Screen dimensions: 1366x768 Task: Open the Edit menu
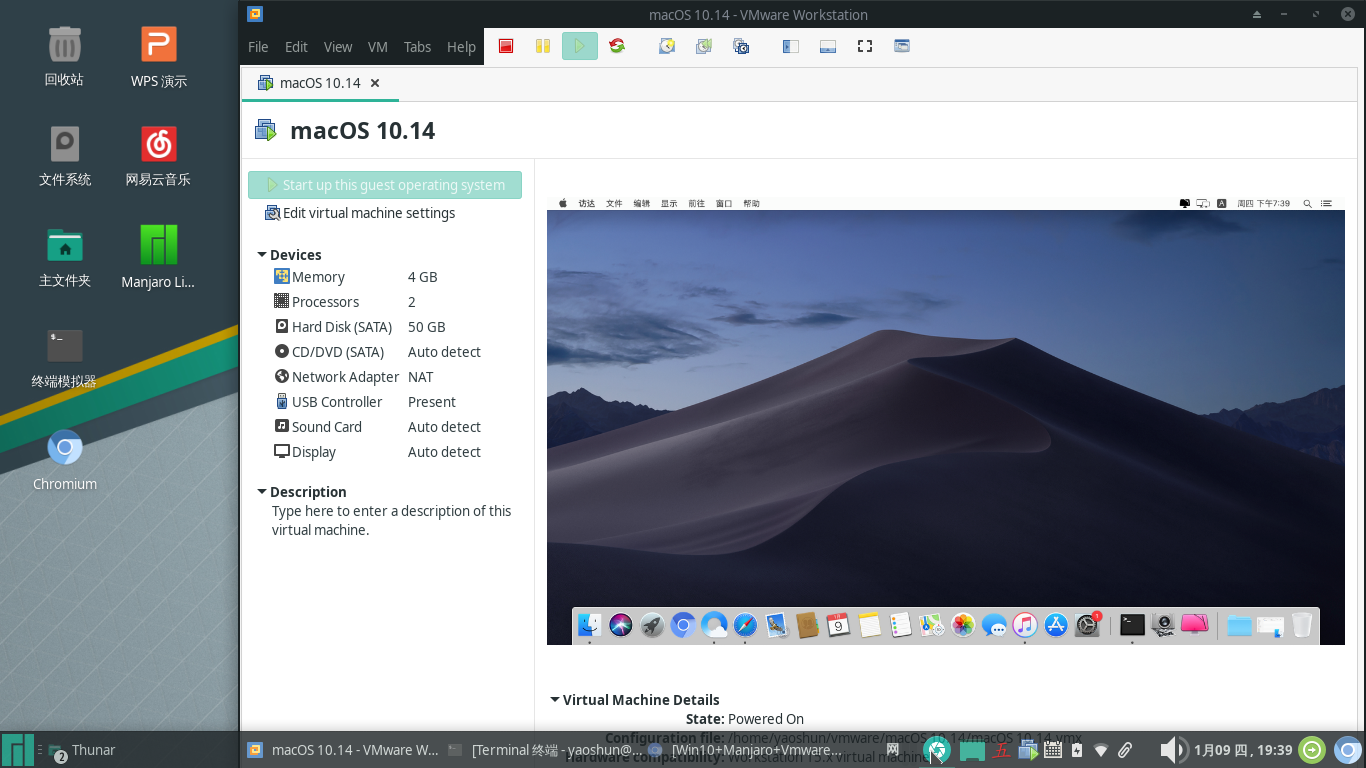(296, 47)
